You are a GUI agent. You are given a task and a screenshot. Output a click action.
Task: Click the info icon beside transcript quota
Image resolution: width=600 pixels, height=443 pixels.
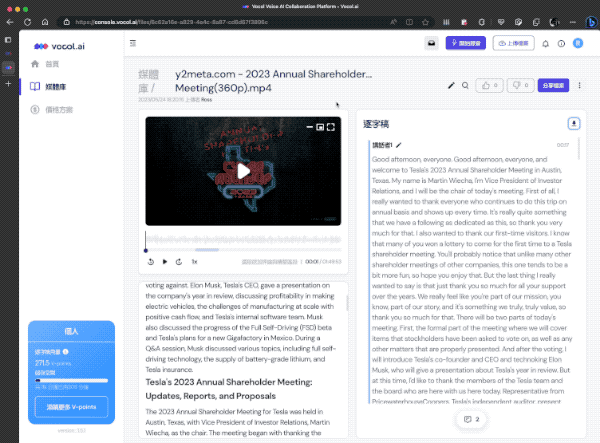pos(65,352)
